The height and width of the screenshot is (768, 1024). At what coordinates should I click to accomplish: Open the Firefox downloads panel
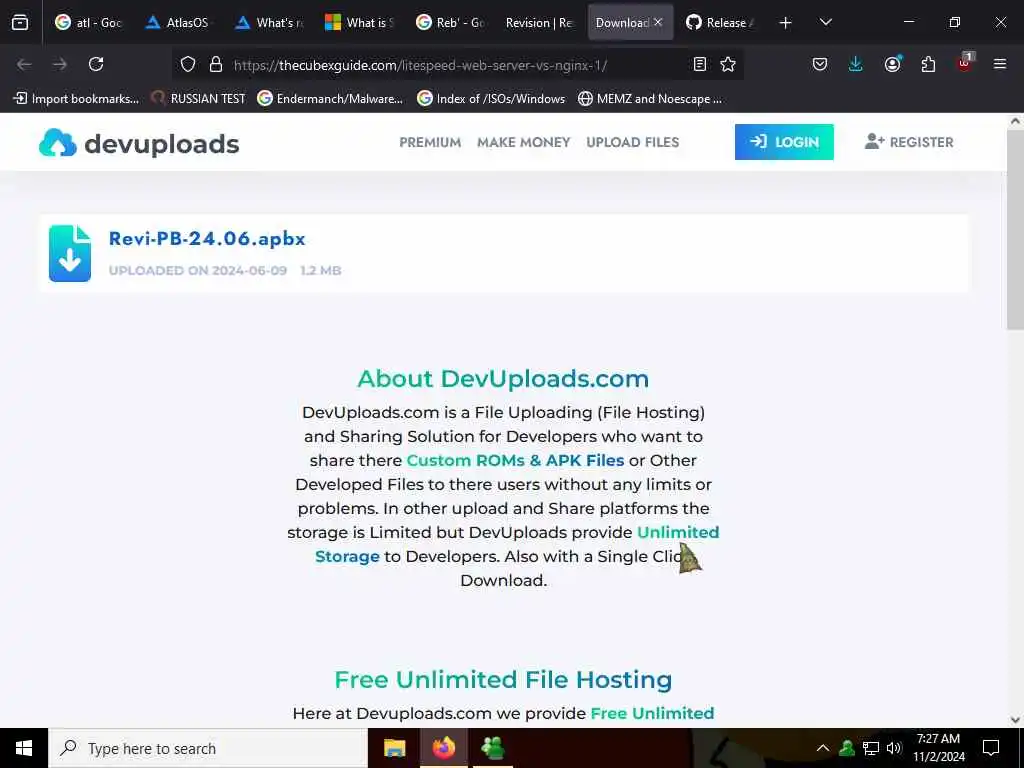tap(856, 64)
